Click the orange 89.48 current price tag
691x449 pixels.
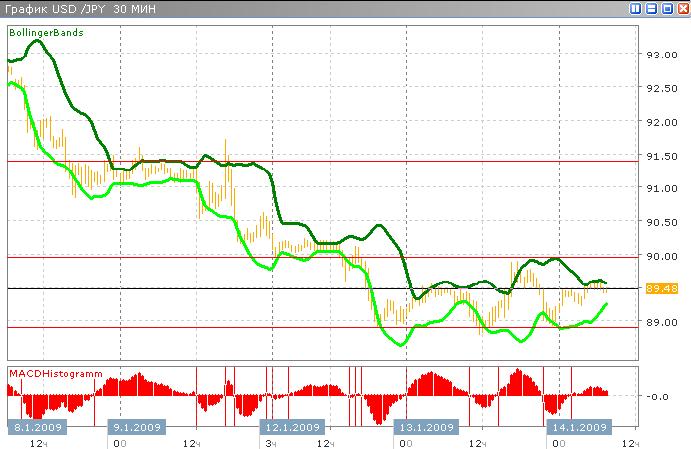(x=662, y=289)
